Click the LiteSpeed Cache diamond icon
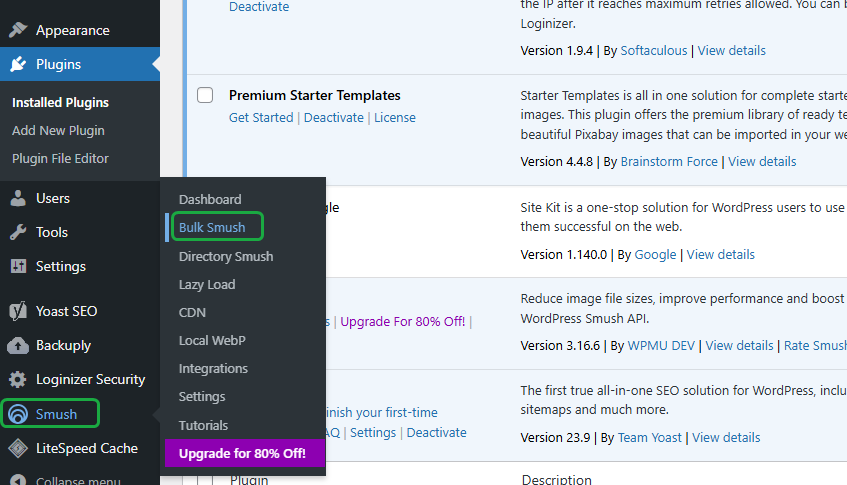The height and width of the screenshot is (485, 847). point(18,448)
